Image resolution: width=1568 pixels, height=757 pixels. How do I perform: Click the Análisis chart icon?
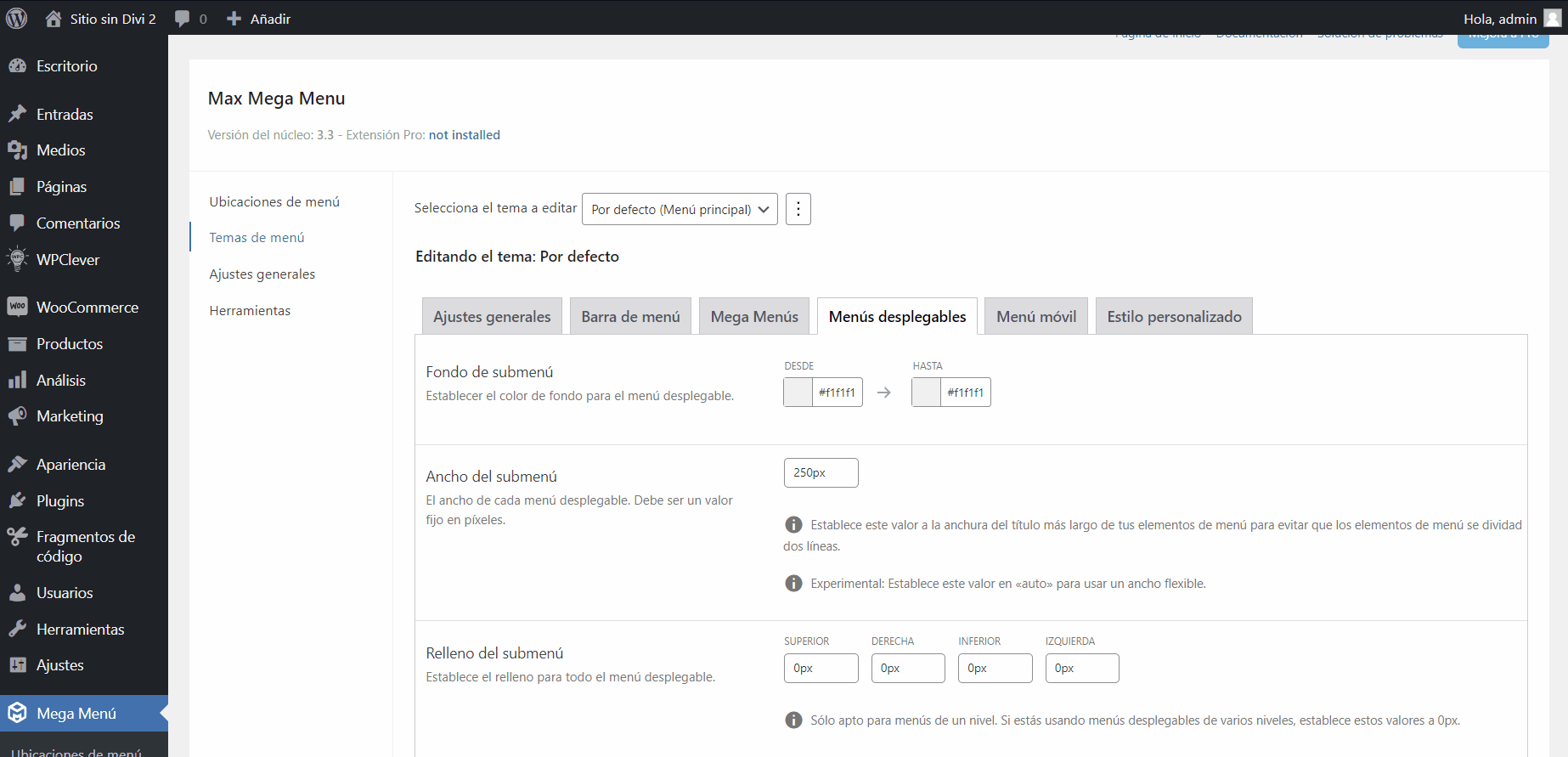tap(17, 380)
